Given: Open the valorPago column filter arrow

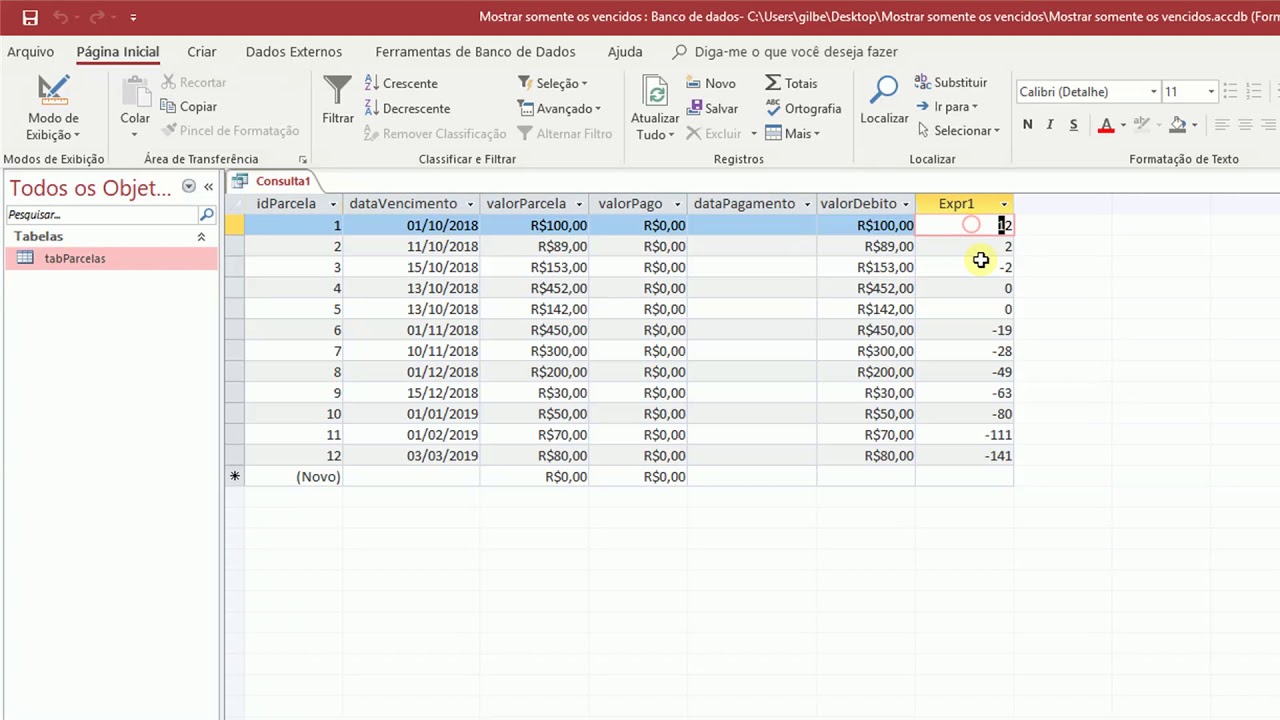Looking at the screenshot, I should click(x=677, y=204).
